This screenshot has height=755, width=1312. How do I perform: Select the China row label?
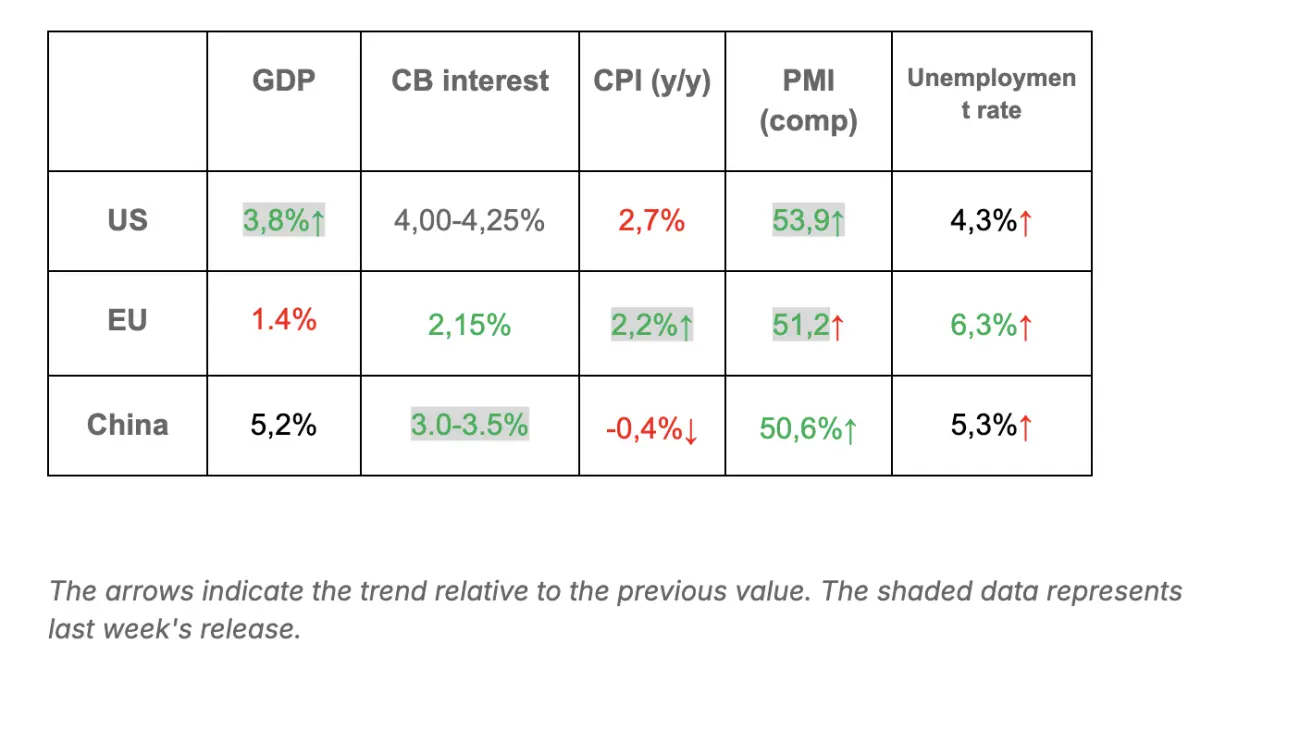pos(127,425)
